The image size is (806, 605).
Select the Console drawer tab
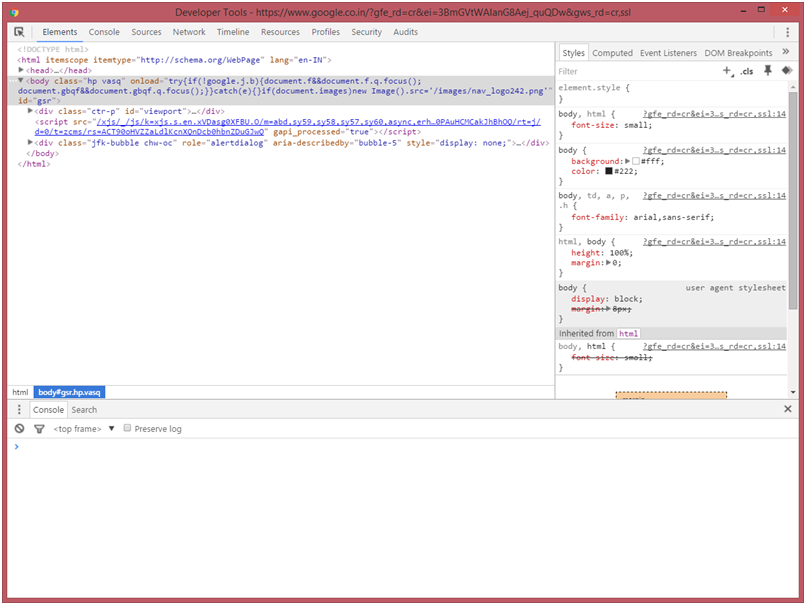click(x=48, y=410)
